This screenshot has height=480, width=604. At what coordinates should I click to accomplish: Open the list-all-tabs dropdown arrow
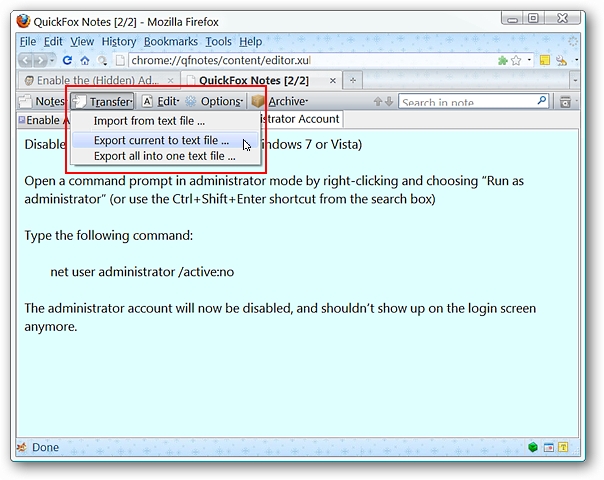click(575, 81)
